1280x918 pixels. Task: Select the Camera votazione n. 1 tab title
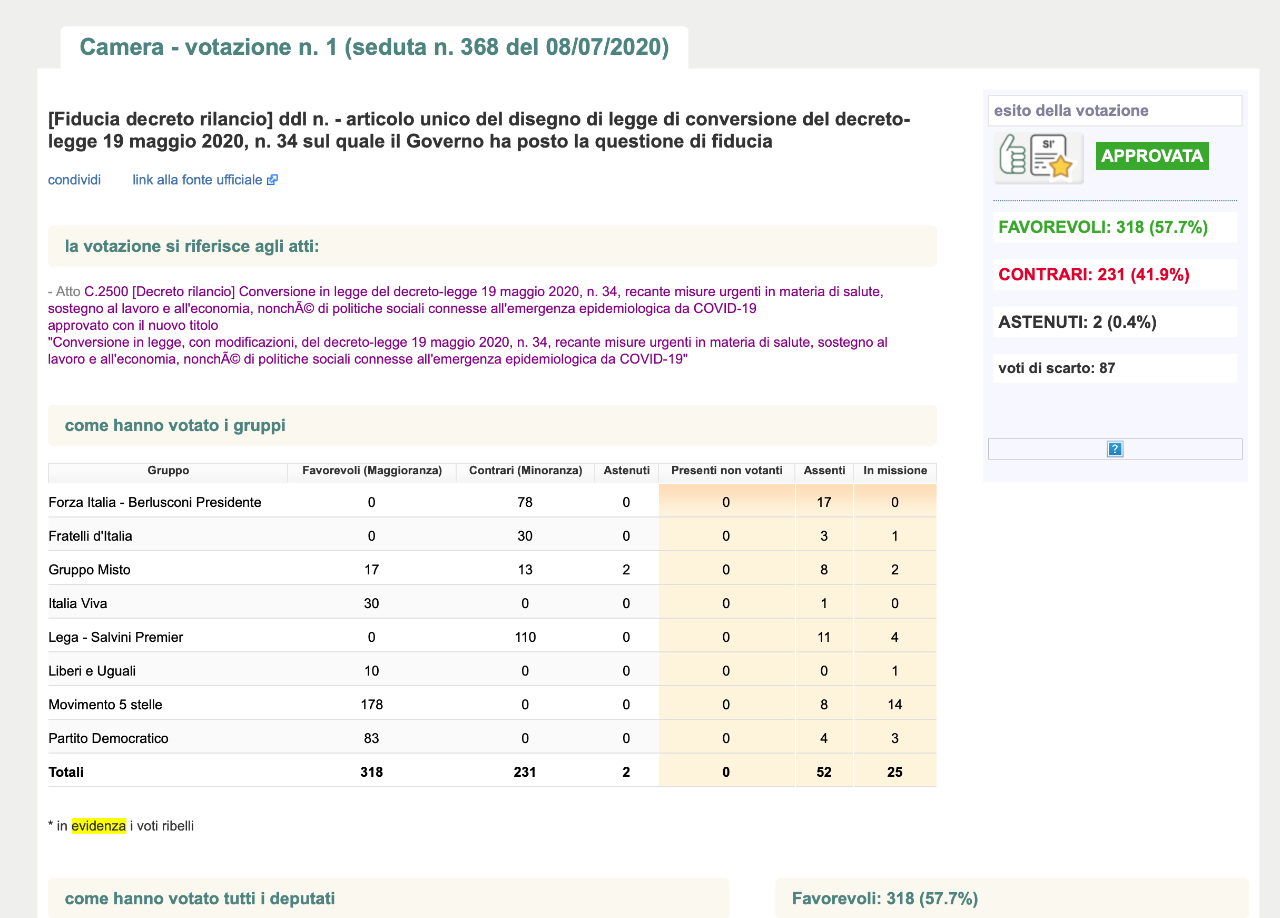pos(374,47)
